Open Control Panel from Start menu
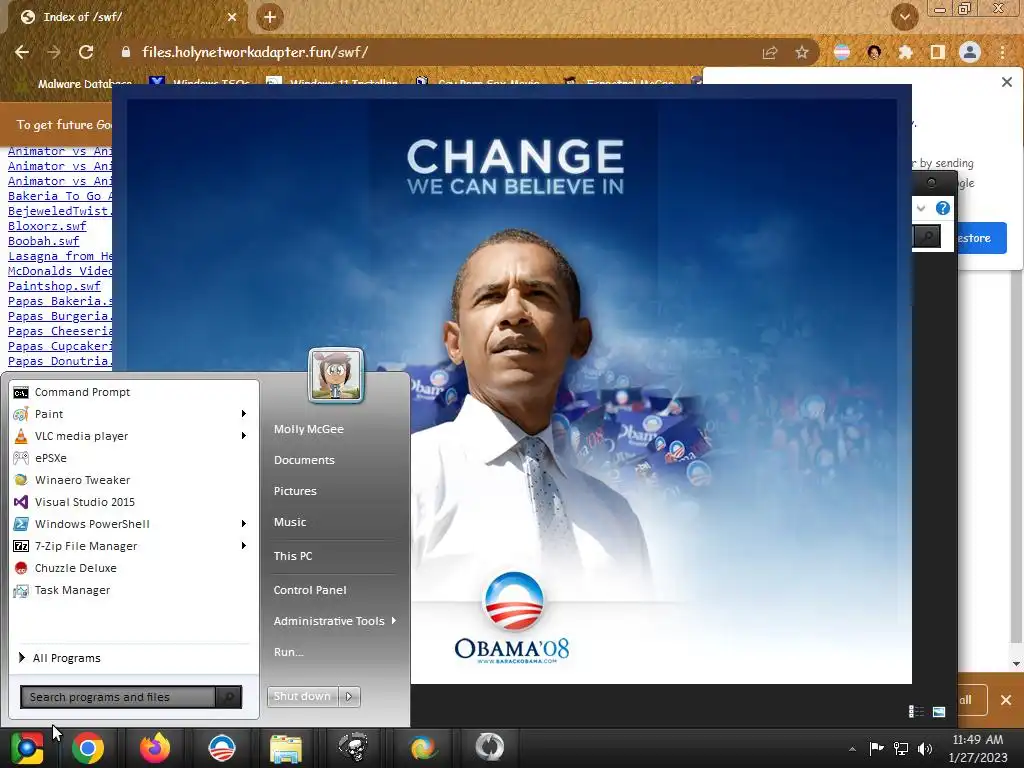 tap(310, 590)
